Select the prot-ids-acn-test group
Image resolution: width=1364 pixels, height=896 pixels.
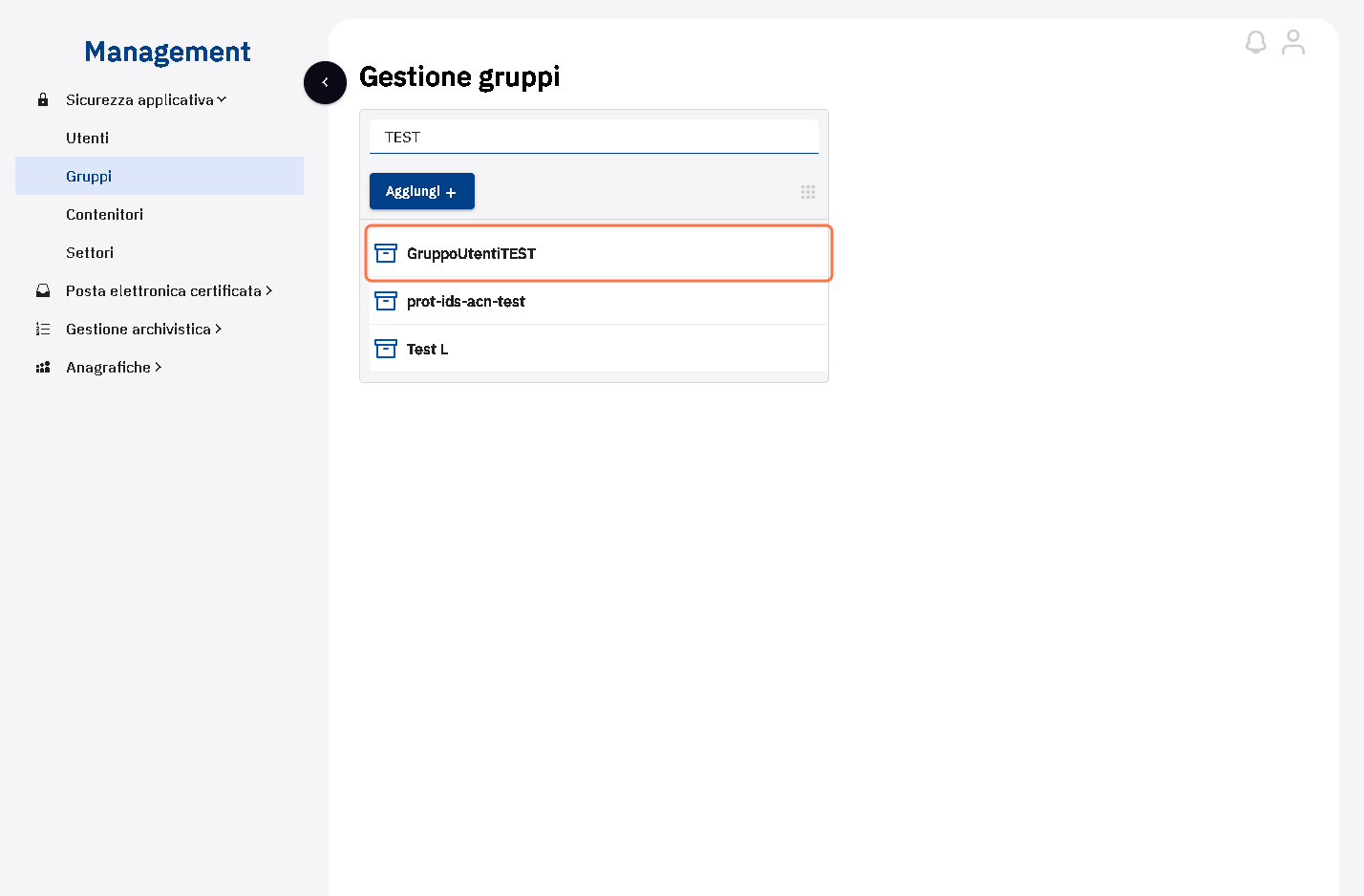(599, 301)
